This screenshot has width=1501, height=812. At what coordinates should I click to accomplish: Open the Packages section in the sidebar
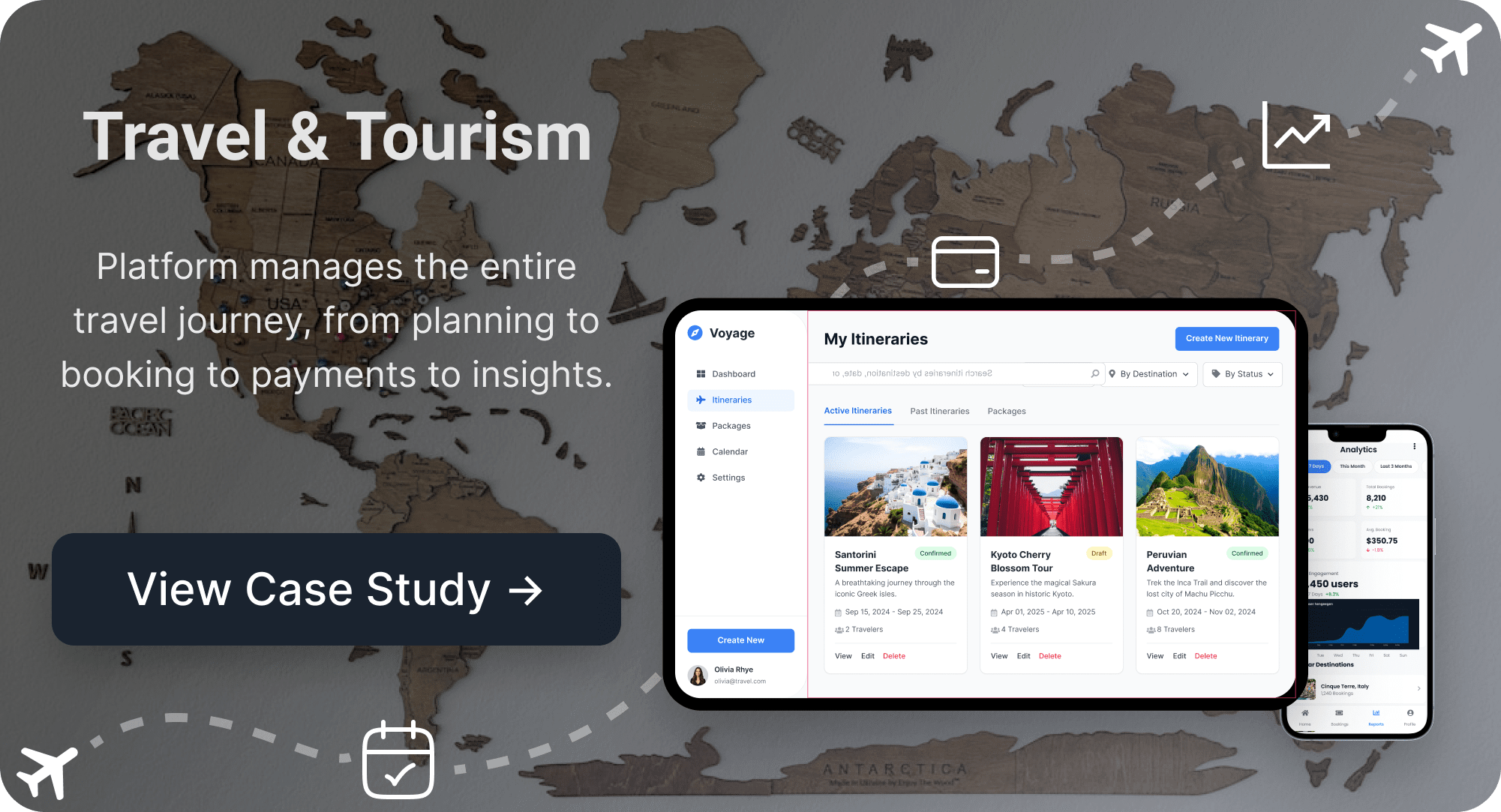pos(731,425)
